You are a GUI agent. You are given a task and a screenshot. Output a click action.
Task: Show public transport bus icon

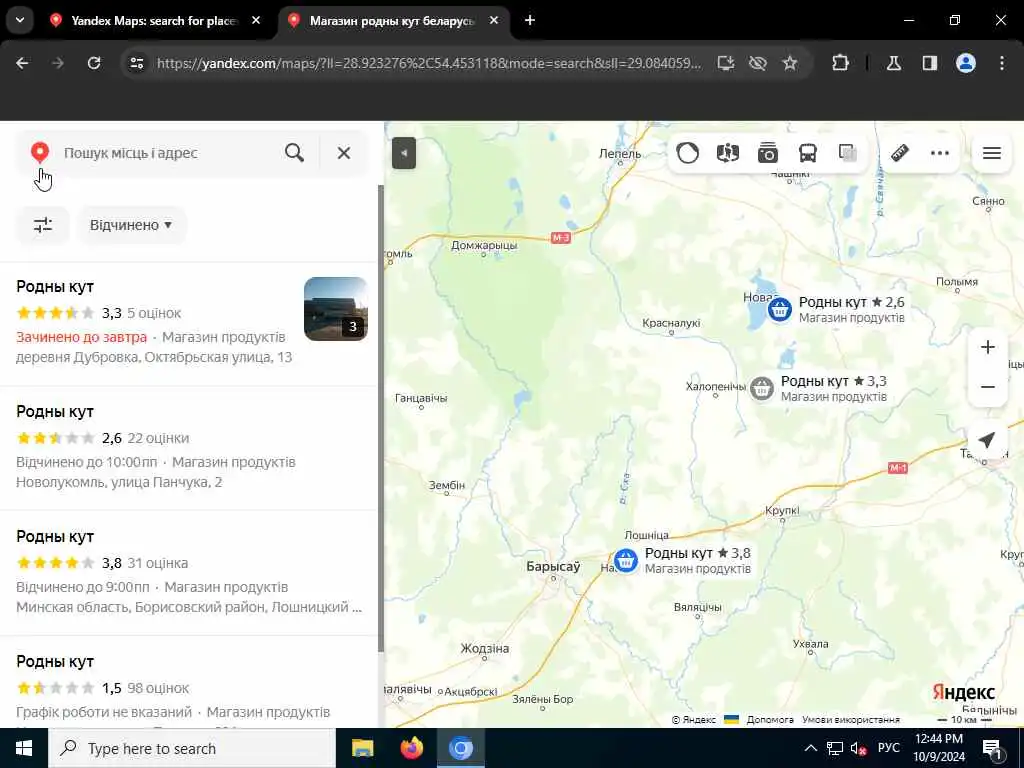pyautogui.click(x=808, y=153)
